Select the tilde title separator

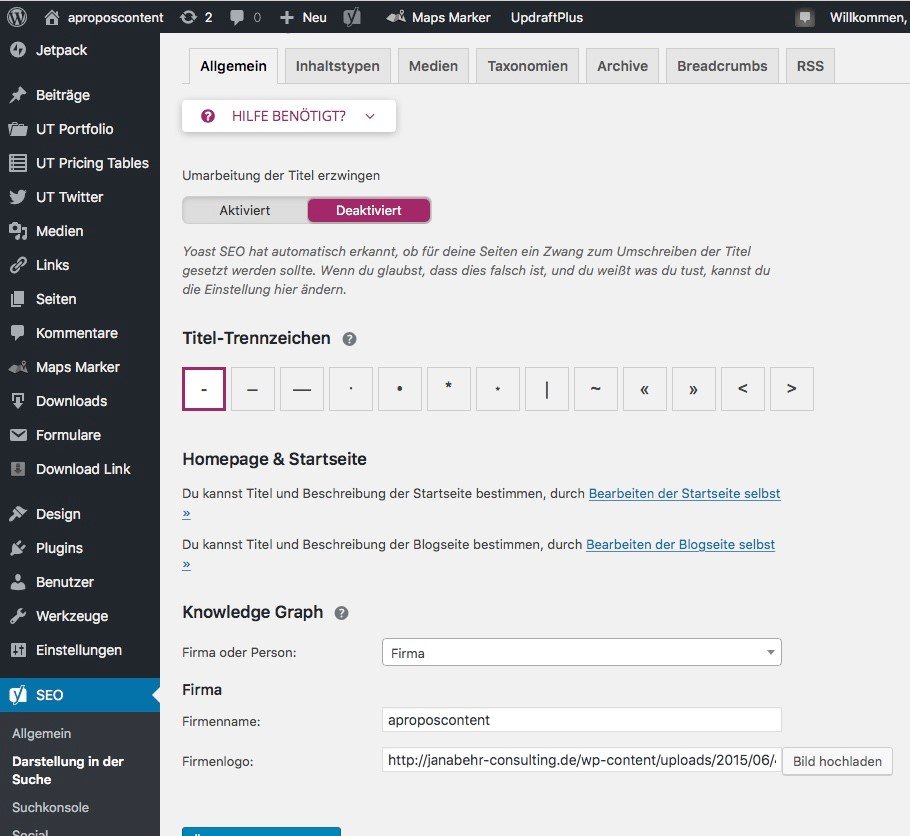point(595,389)
